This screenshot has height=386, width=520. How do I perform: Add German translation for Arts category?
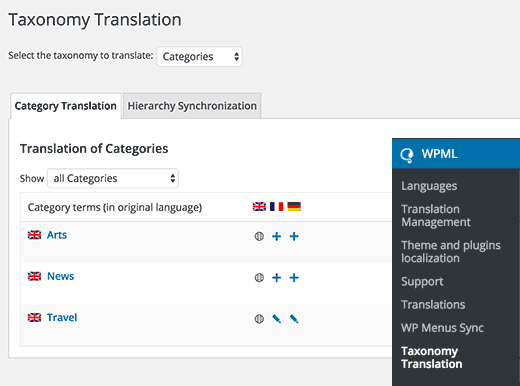click(294, 236)
